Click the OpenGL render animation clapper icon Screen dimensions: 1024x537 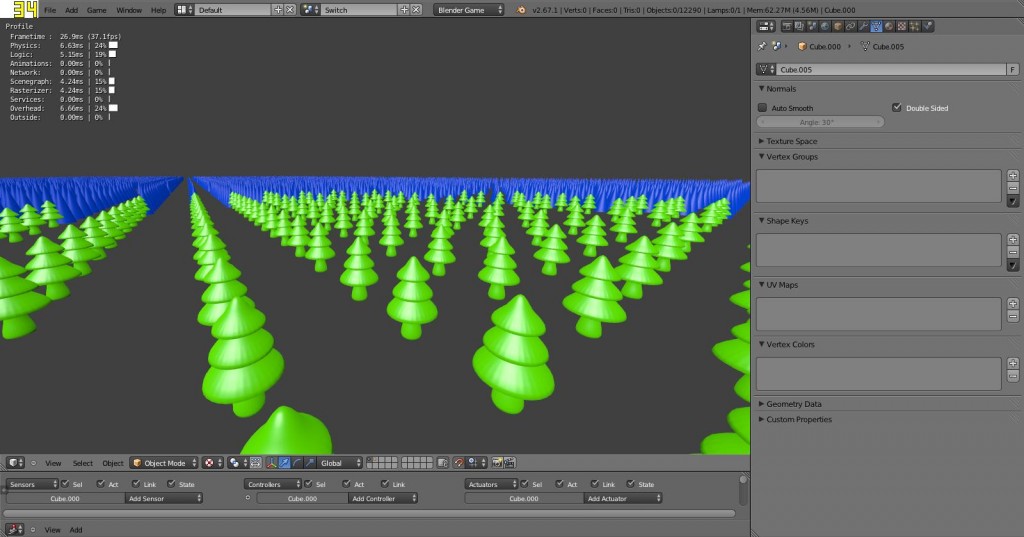tap(509, 463)
